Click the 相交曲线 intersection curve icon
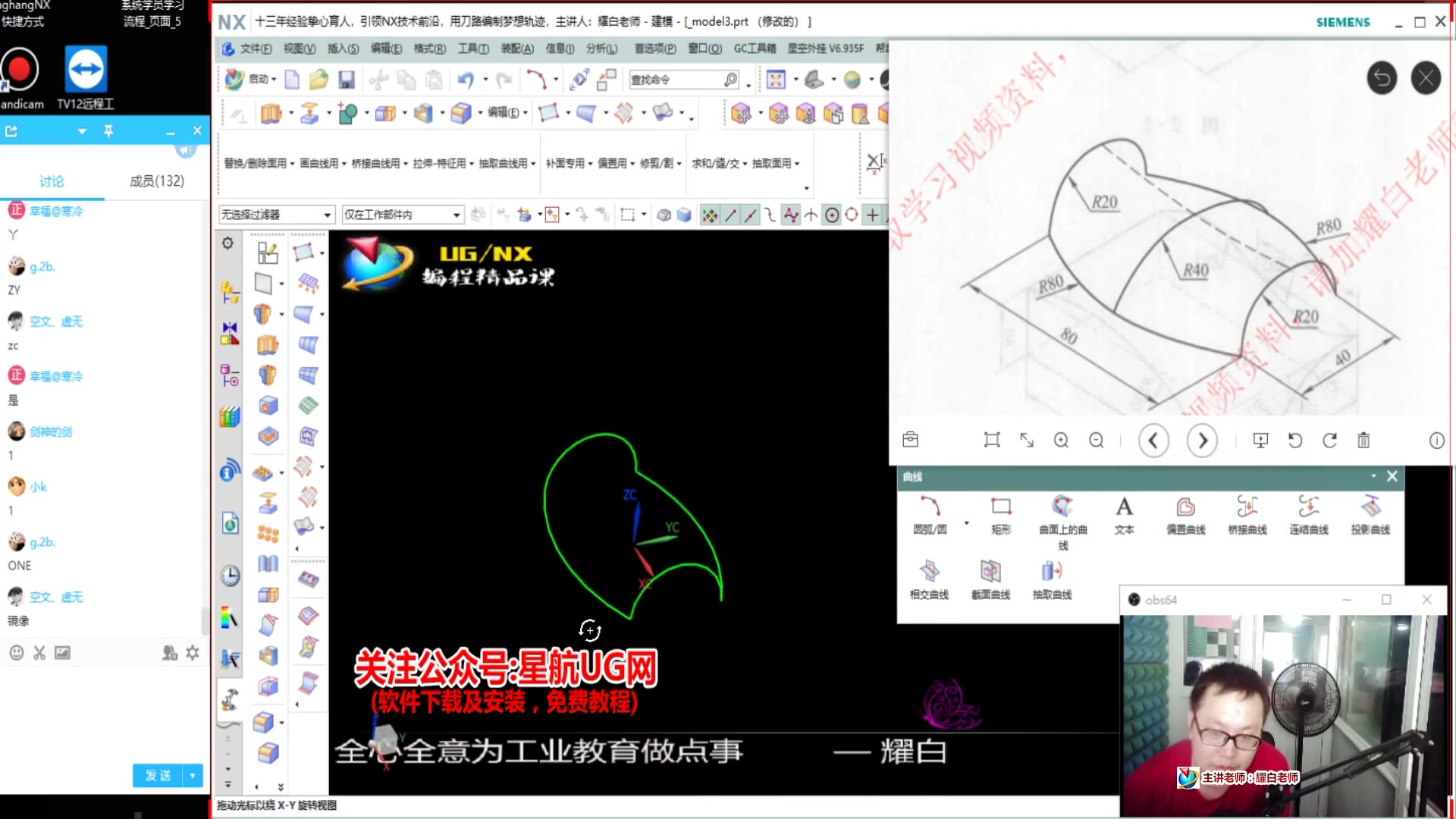 (x=929, y=572)
